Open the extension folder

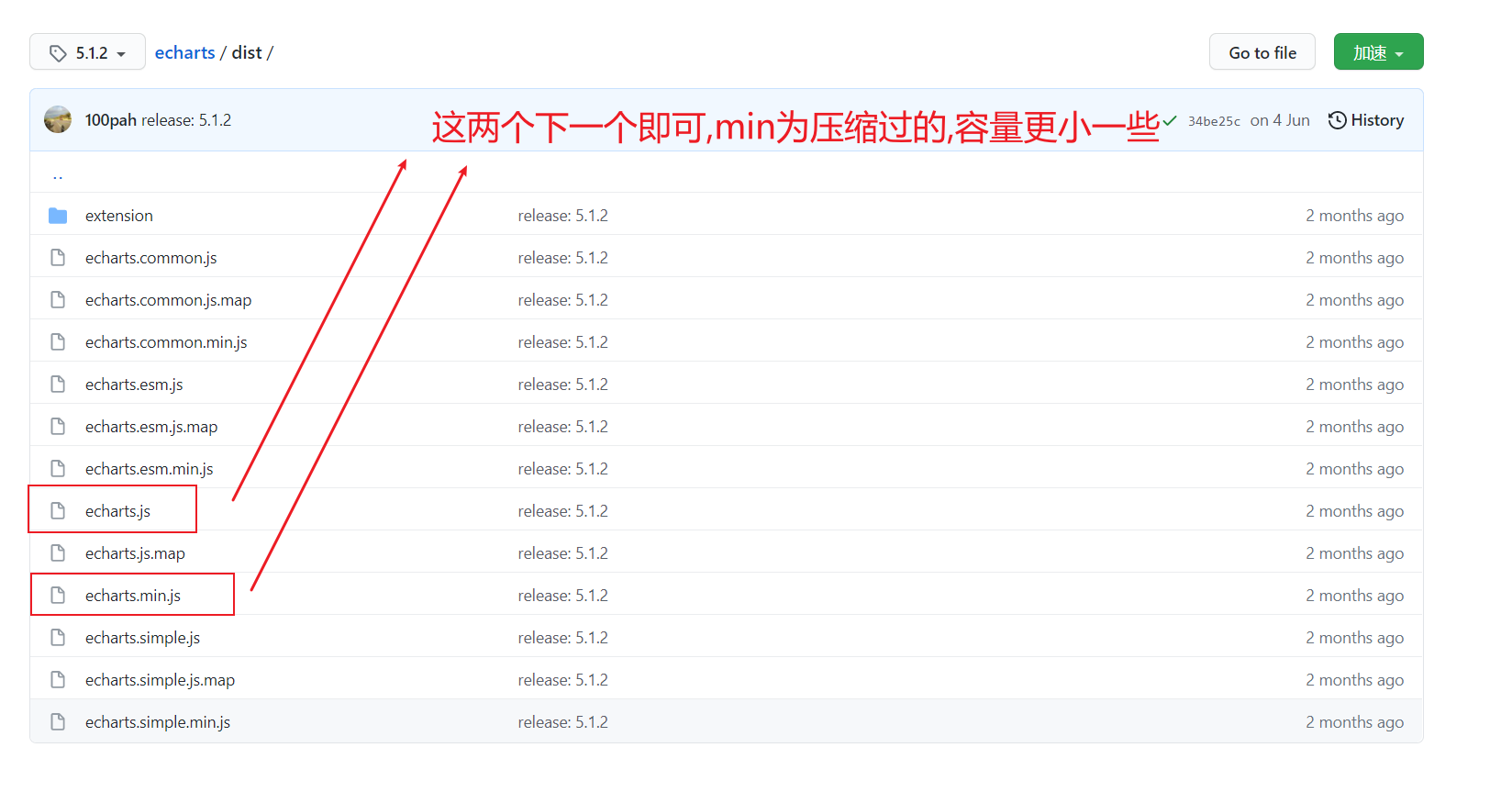[119, 216]
